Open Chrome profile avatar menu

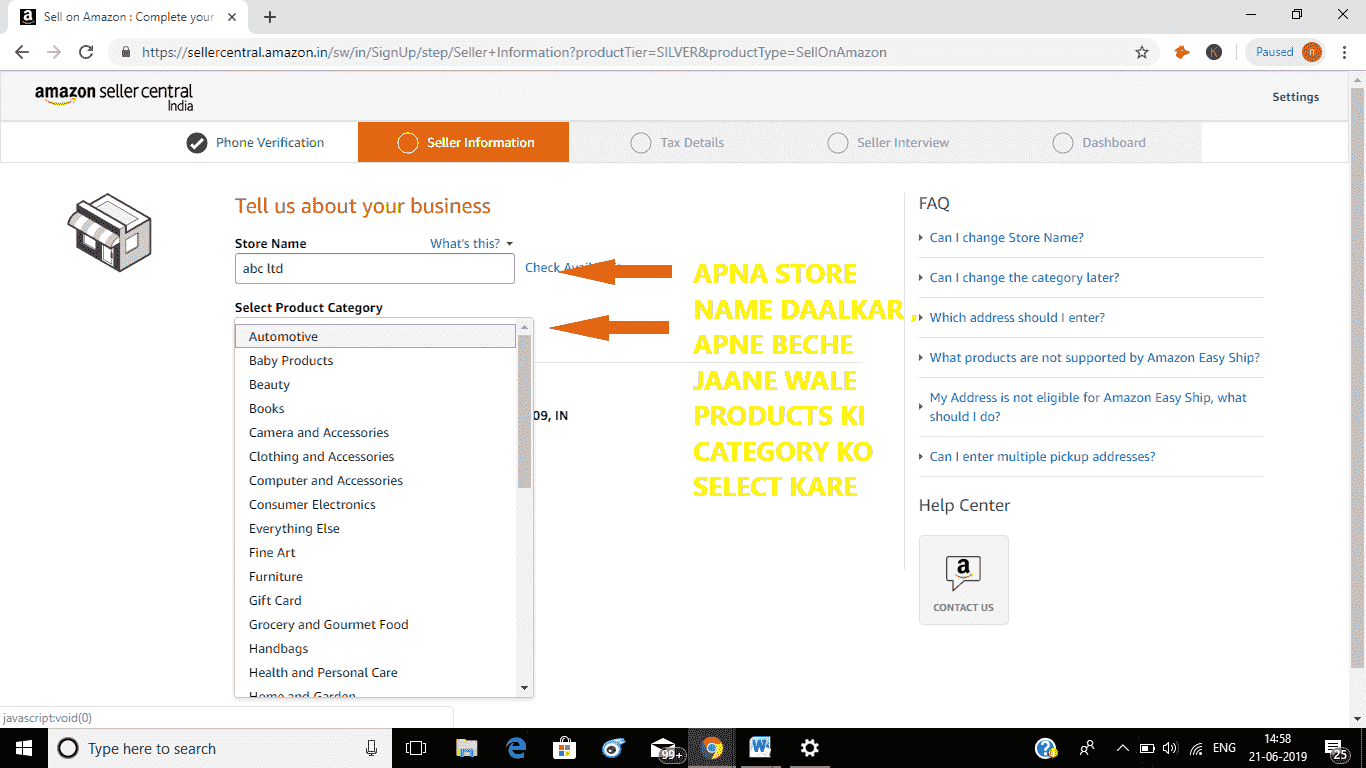[x=1313, y=52]
